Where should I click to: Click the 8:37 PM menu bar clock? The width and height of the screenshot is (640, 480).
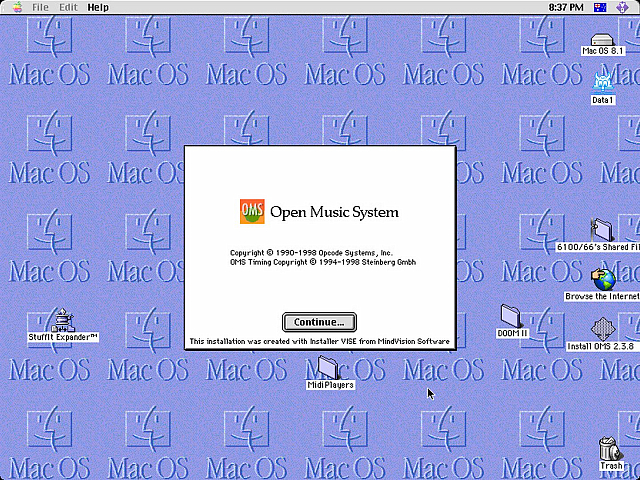(566, 7)
